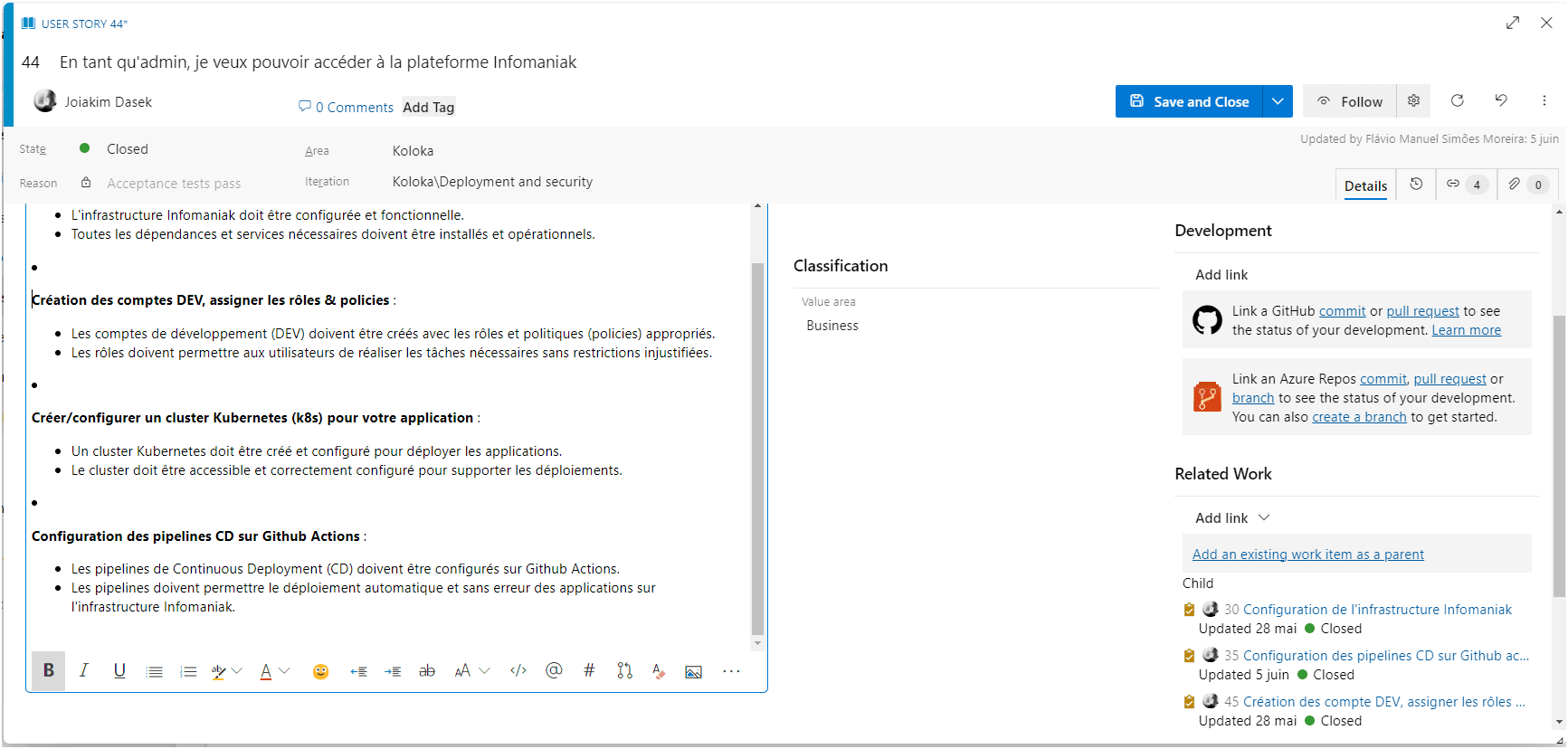This screenshot has height=749, width=1568.
Task: Enter full screen mode
Action: coord(1513,23)
